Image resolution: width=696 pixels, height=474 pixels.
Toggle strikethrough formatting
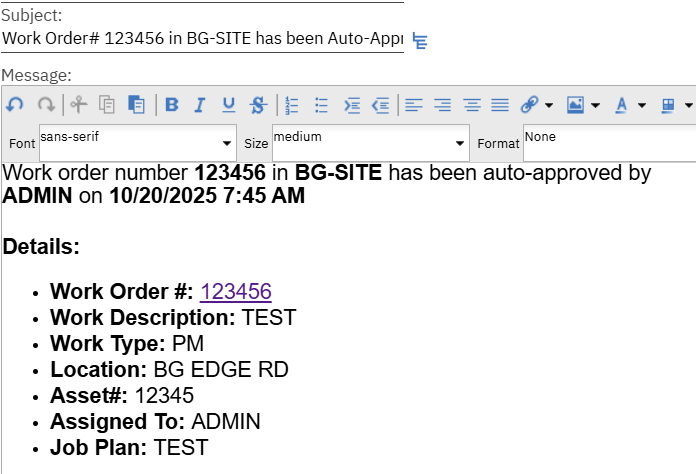click(258, 104)
